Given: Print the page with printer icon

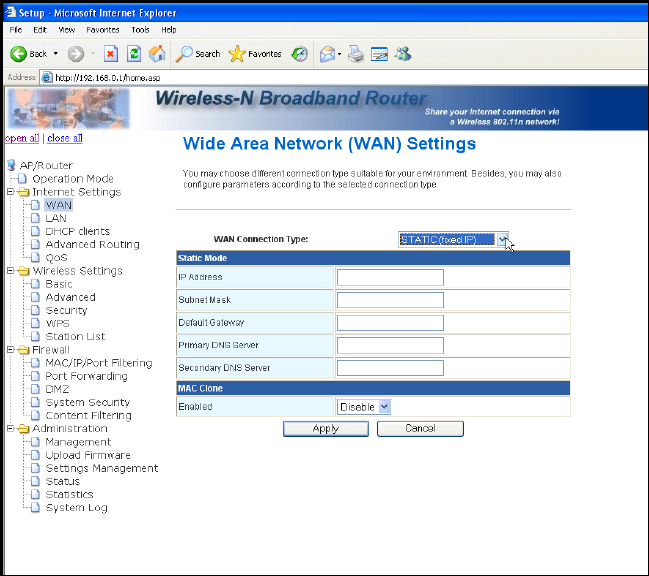Looking at the screenshot, I should click(356, 54).
